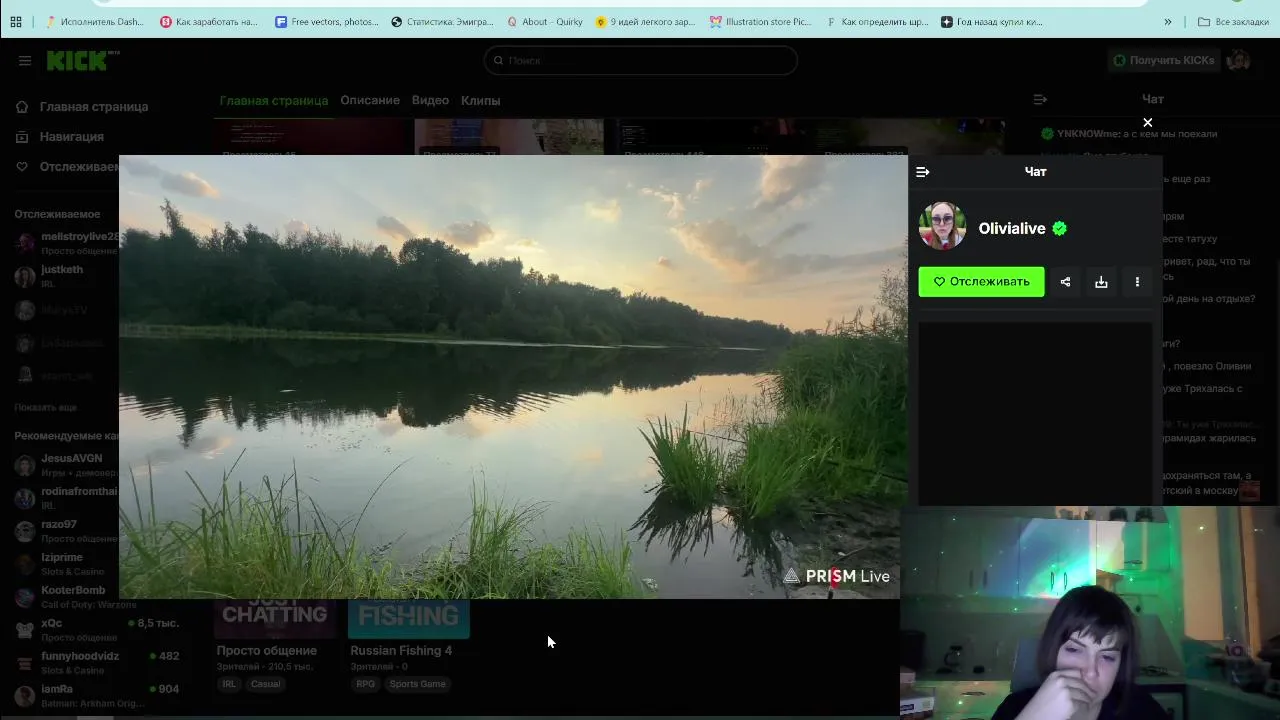Screen dimensions: 1280x720
Task: Open iamRa recommended channel
Action: [95, 696]
